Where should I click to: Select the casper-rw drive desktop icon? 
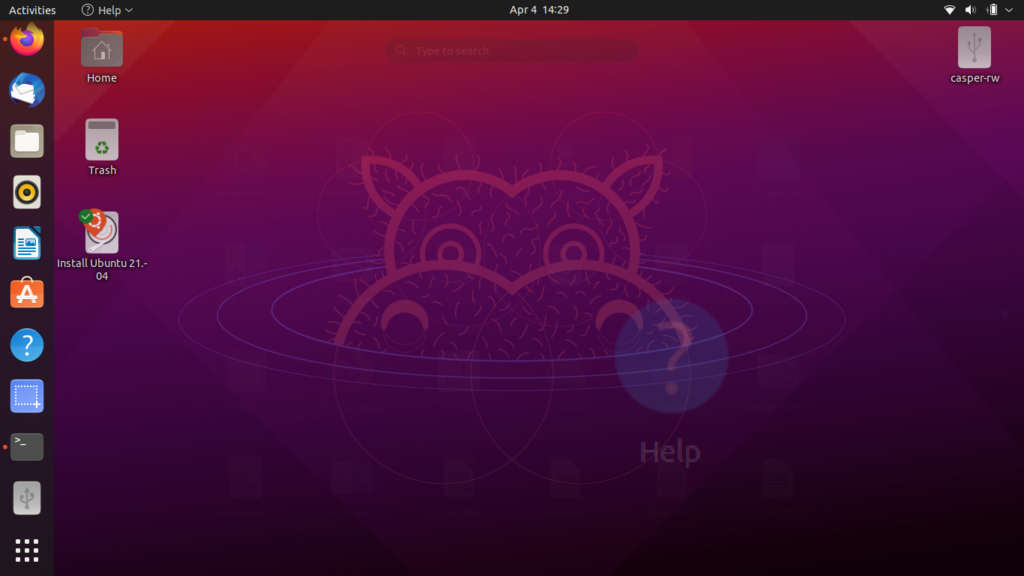pos(974,56)
